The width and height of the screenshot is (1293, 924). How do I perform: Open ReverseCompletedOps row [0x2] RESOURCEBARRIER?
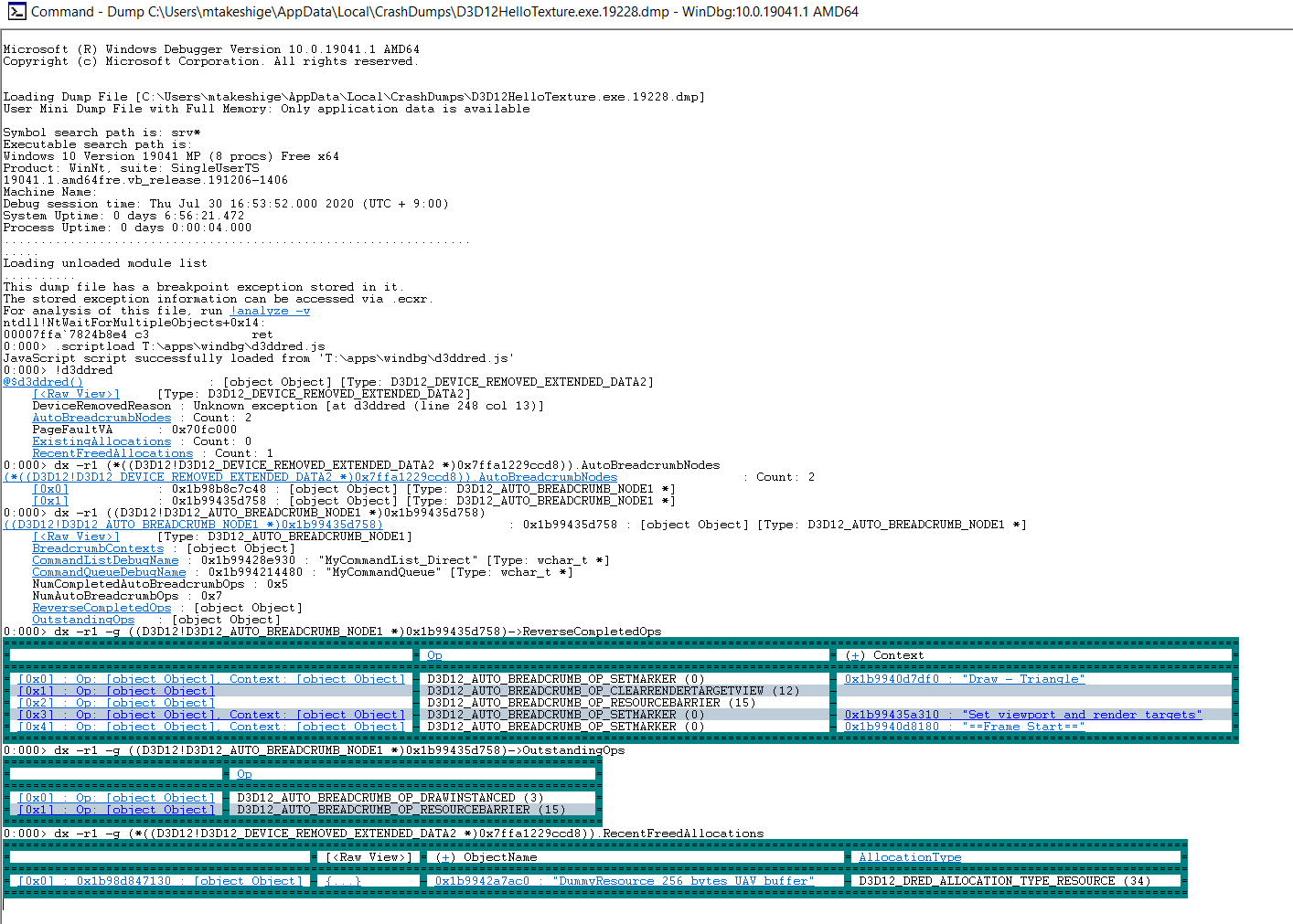pos(116,703)
